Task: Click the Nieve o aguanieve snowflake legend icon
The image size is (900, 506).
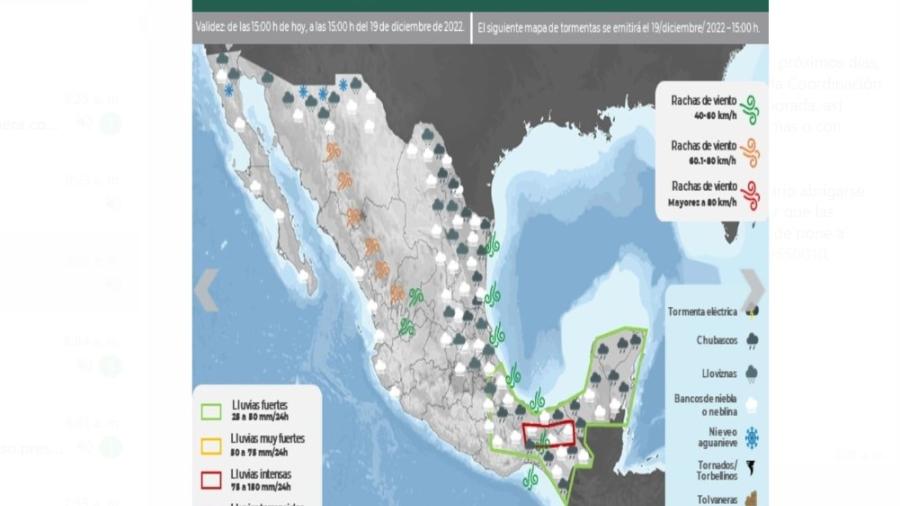Action: pyautogui.click(x=751, y=437)
